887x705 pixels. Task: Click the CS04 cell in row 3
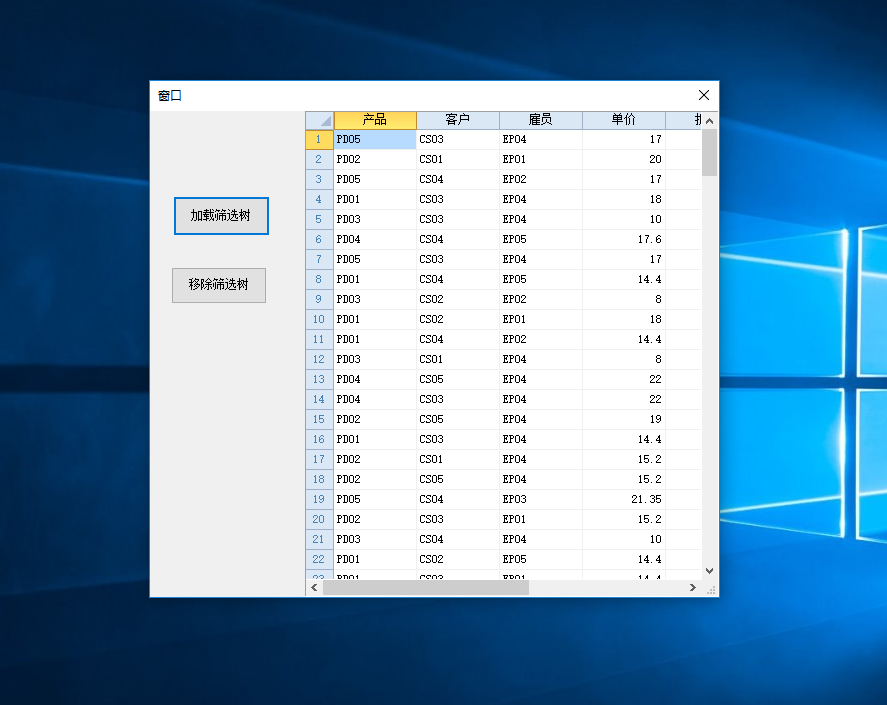point(458,179)
